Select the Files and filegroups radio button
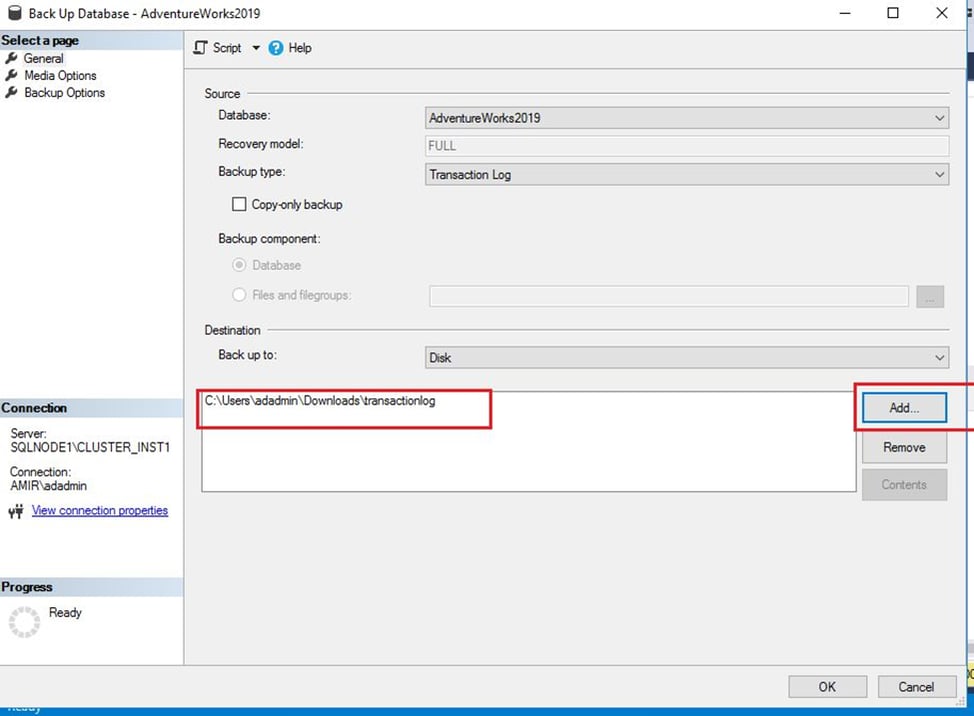 (x=239, y=295)
